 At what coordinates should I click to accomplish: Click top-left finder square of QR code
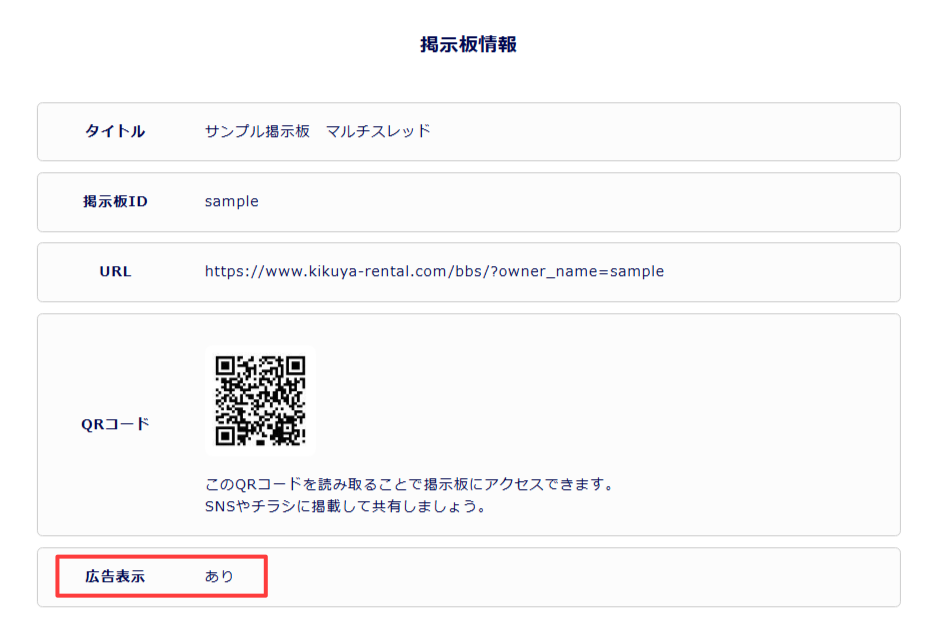point(226,366)
